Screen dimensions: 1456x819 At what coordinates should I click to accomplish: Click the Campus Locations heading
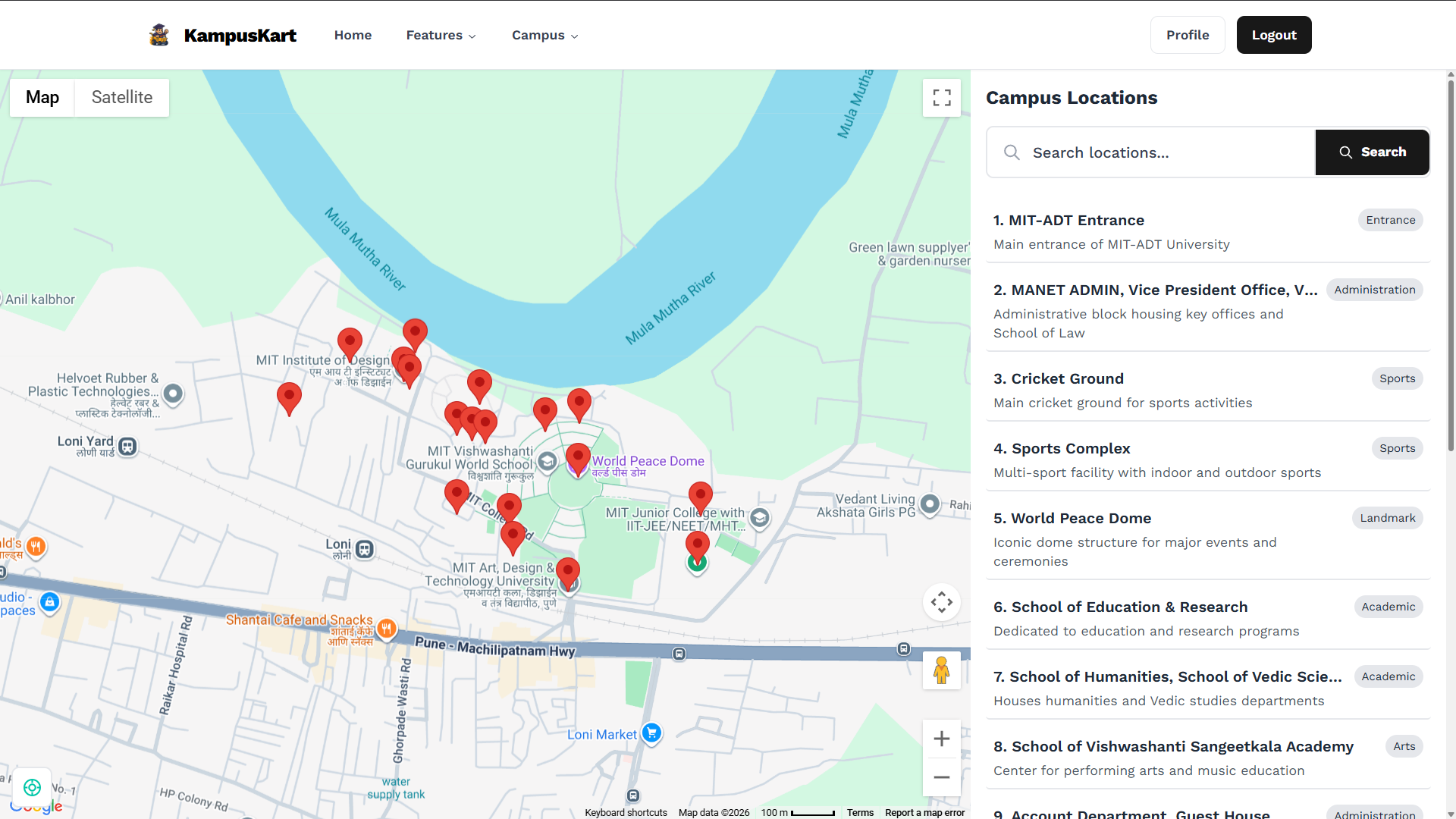pos(1072,98)
